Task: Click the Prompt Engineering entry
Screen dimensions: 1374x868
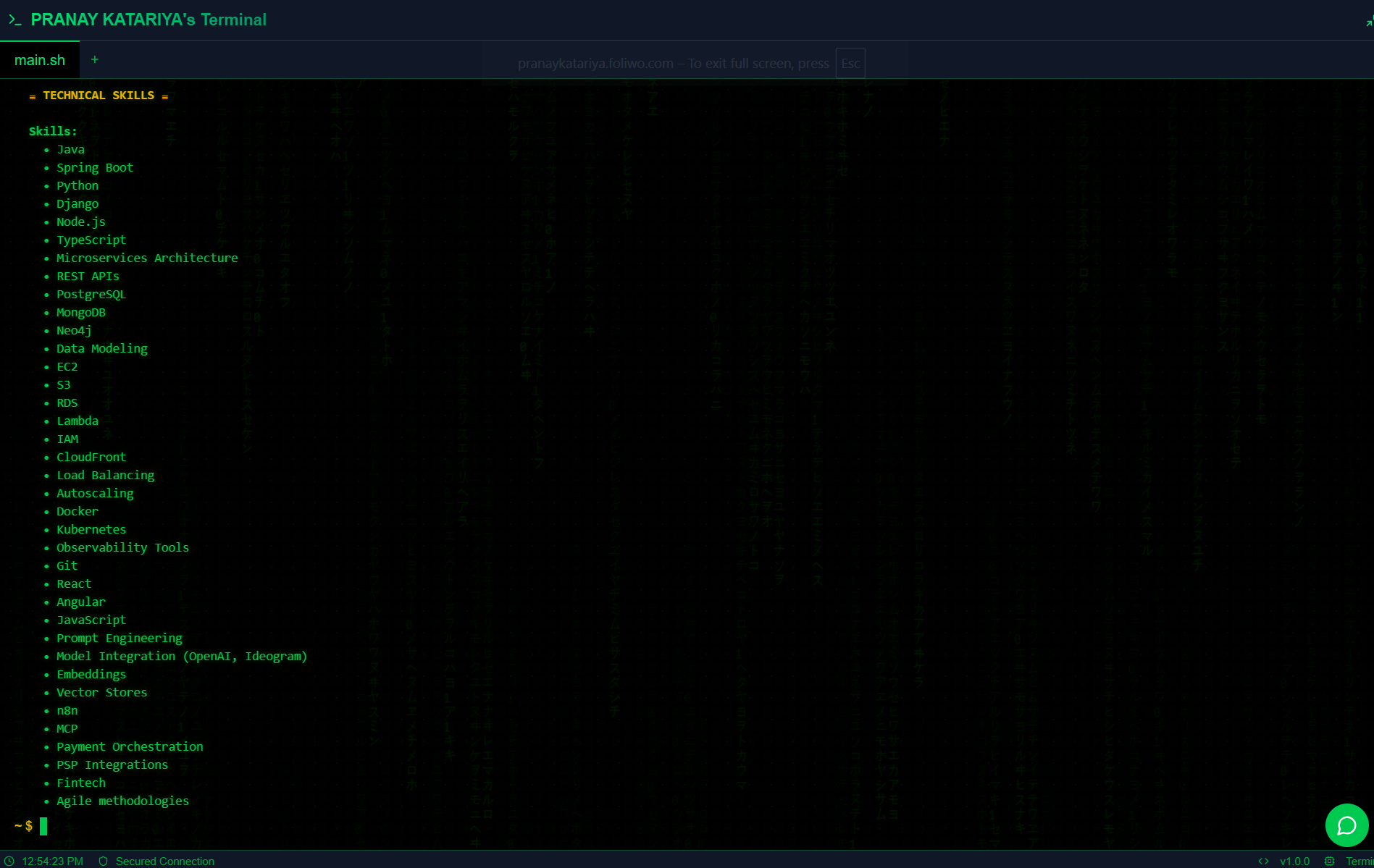Action: 120,638
